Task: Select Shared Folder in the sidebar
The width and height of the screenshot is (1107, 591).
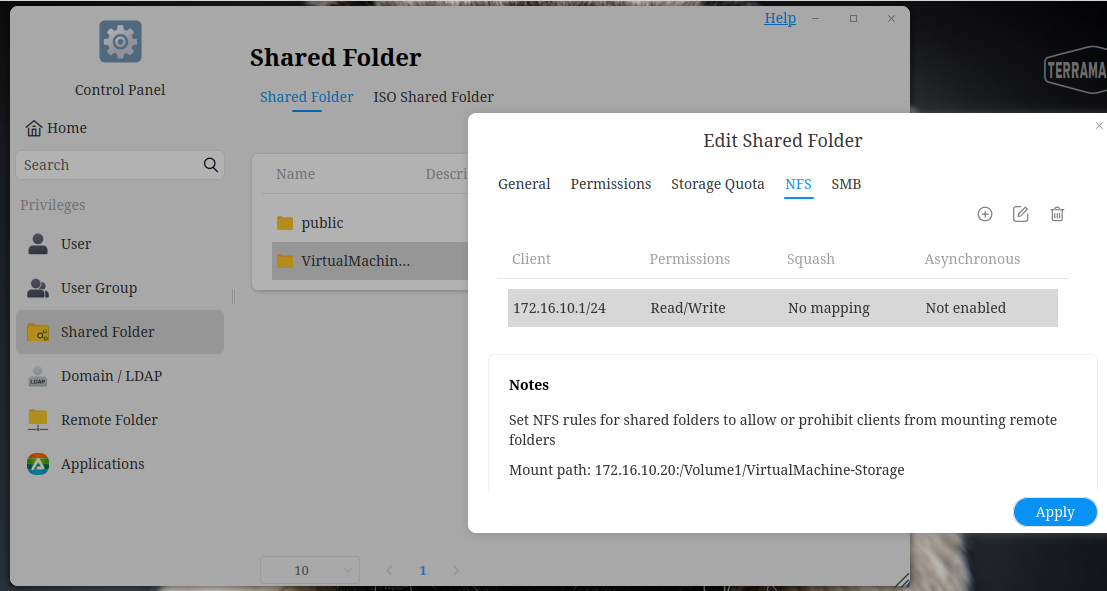Action: pyautogui.click(x=120, y=332)
